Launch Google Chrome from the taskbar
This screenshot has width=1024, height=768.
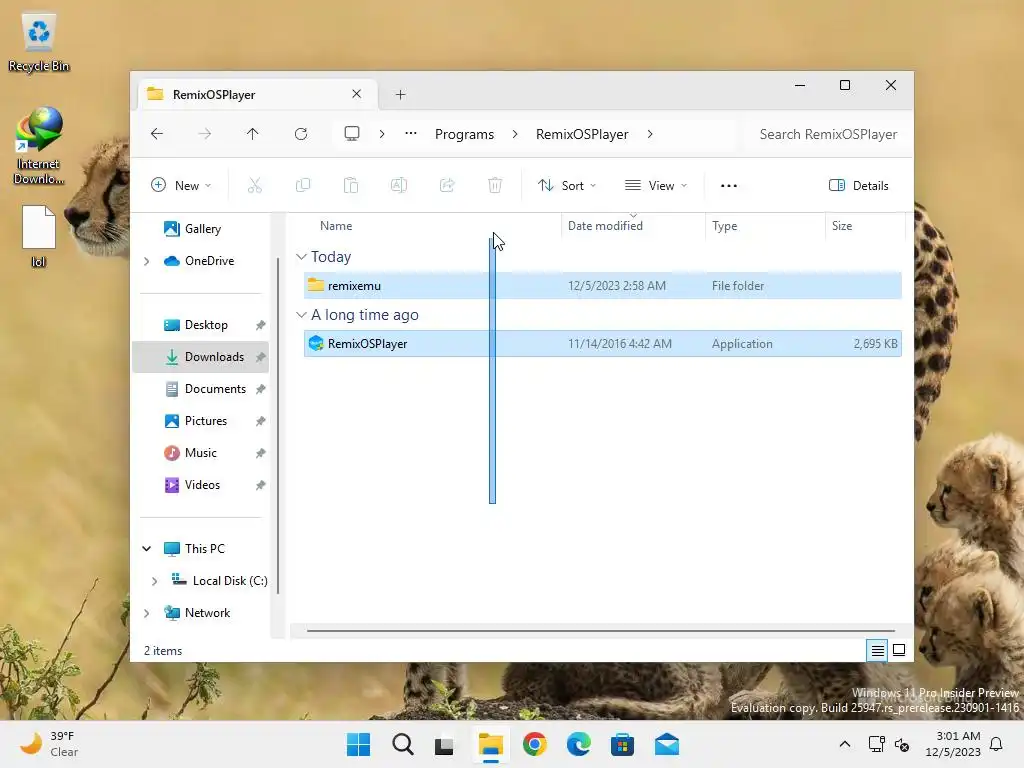(x=535, y=744)
